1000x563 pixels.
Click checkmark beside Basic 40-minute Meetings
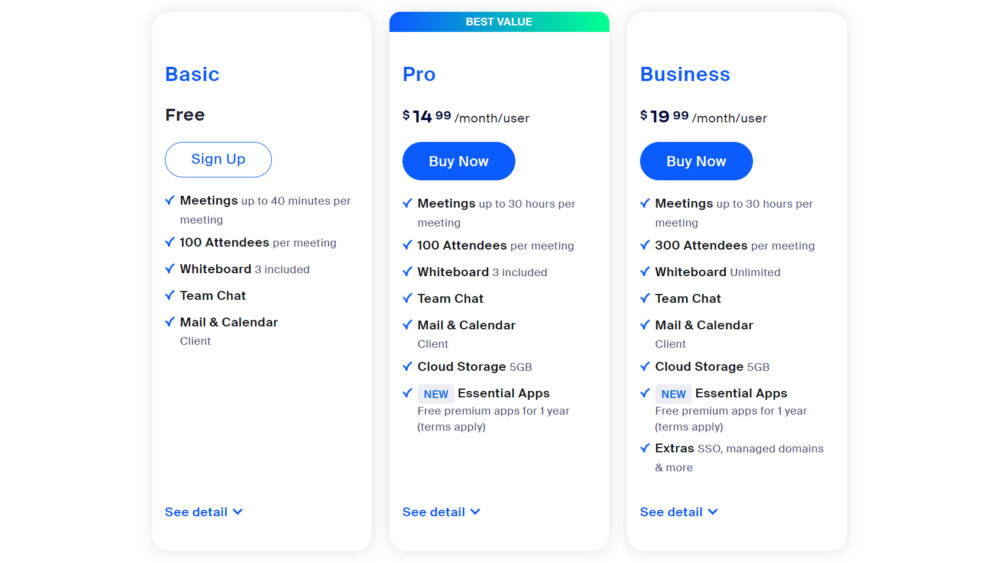[170, 201]
